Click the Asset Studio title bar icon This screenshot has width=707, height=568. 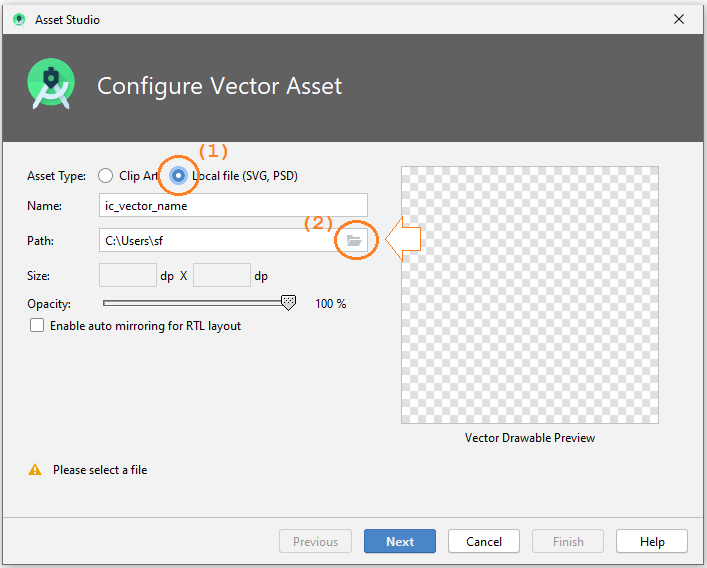(x=19, y=19)
